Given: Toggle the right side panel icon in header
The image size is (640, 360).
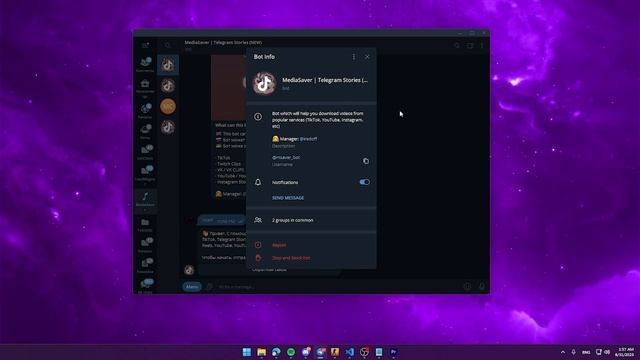Looking at the screenshot, I should 470,45.
